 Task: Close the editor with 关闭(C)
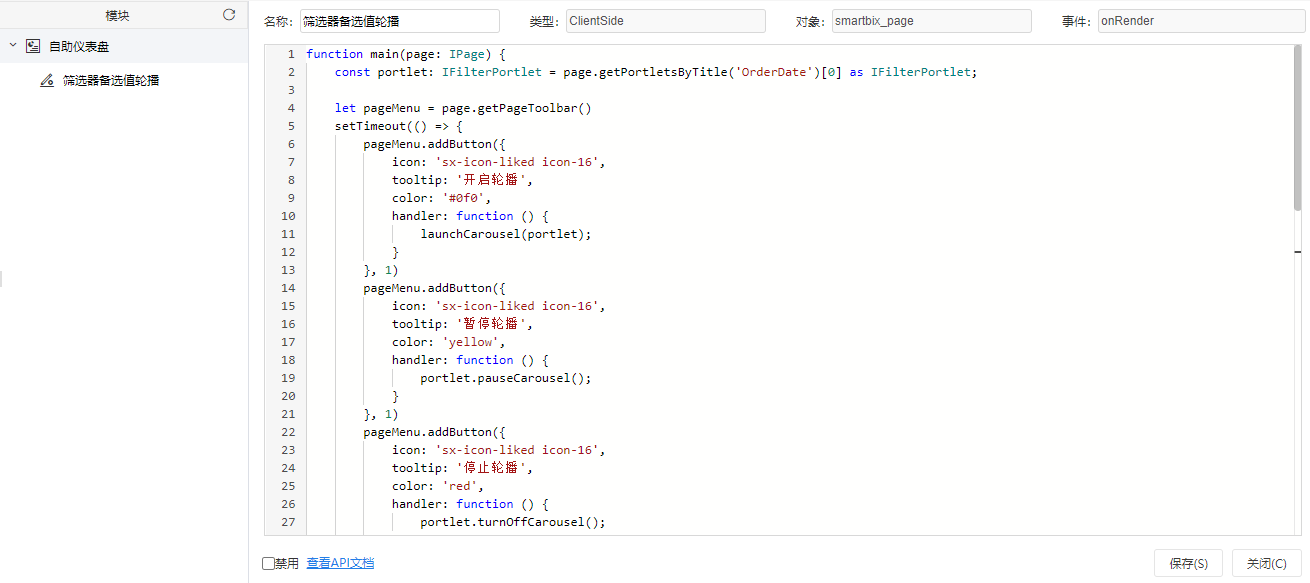1267,563
